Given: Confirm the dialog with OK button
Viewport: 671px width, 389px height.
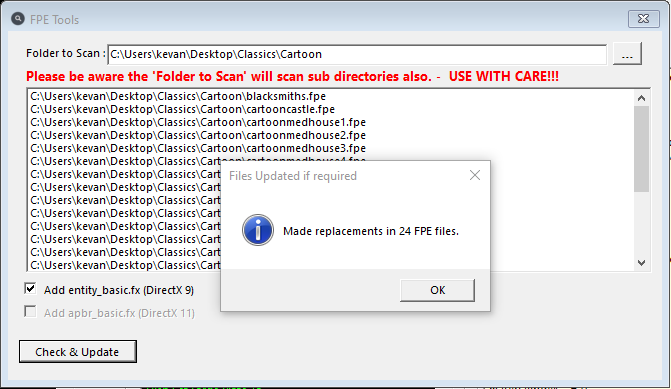Looking at the screenshot, I should pyautogui.click(x=437, y=290).
